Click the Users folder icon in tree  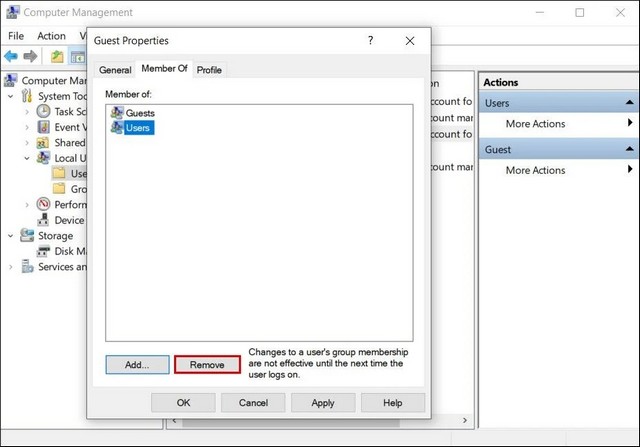[x=59, y=173]
